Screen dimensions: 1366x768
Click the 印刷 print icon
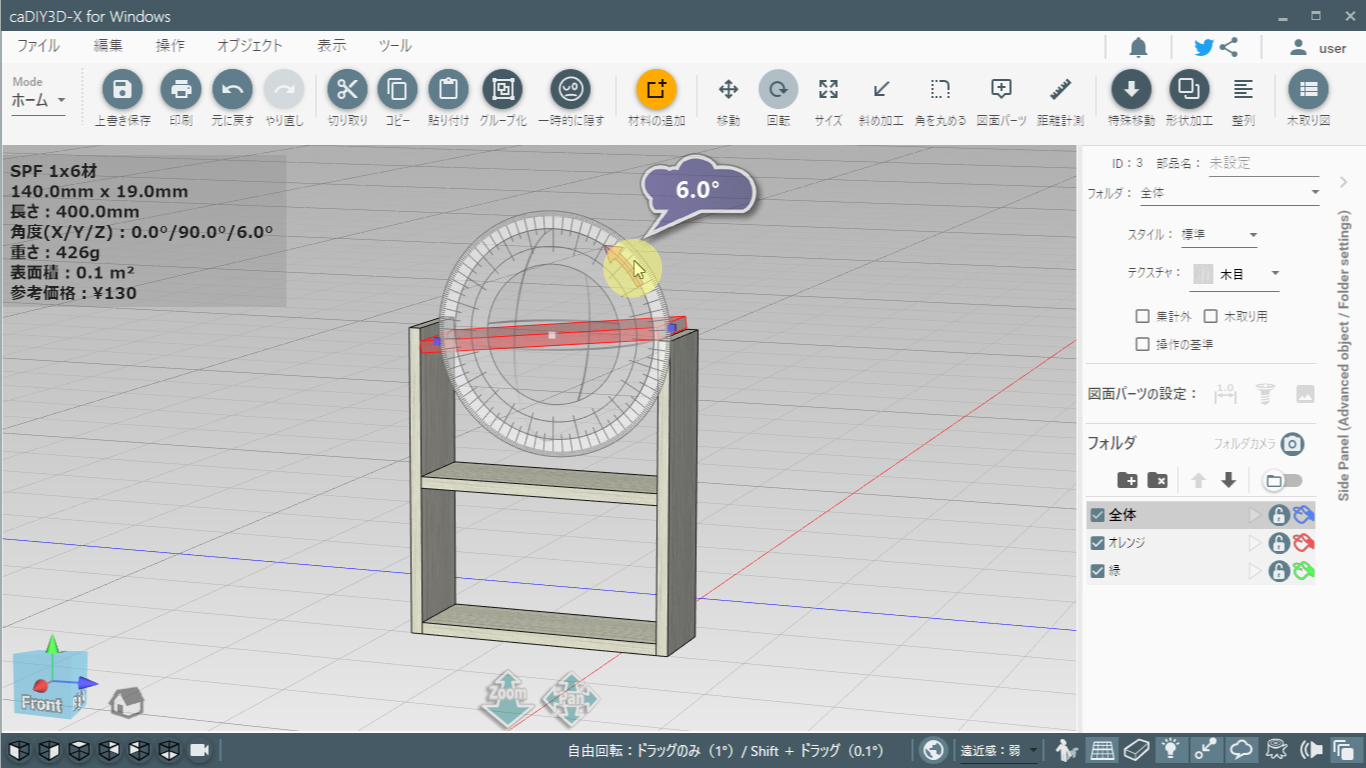pos(181,90)
